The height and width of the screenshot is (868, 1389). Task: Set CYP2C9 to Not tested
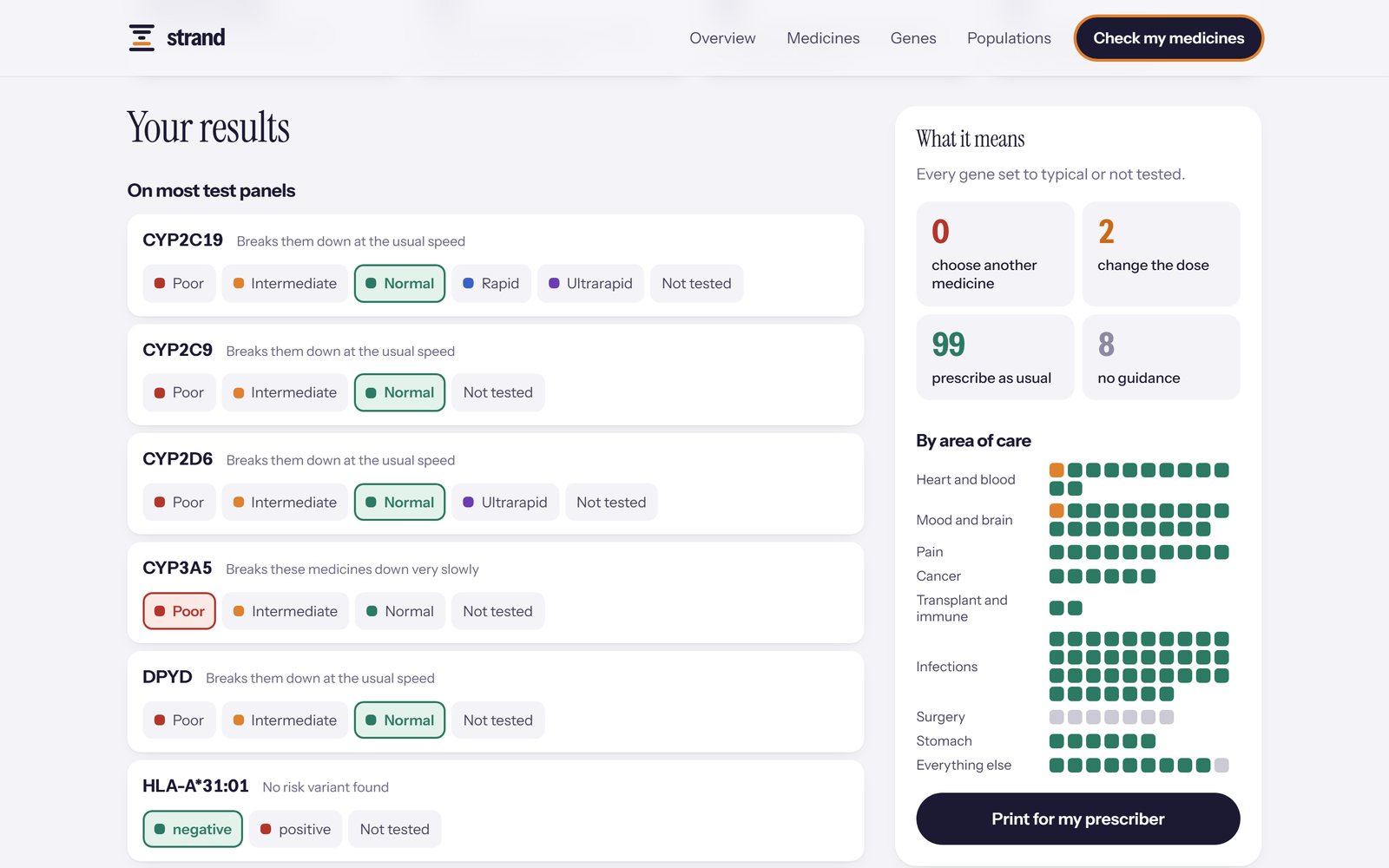pos(498,392)
